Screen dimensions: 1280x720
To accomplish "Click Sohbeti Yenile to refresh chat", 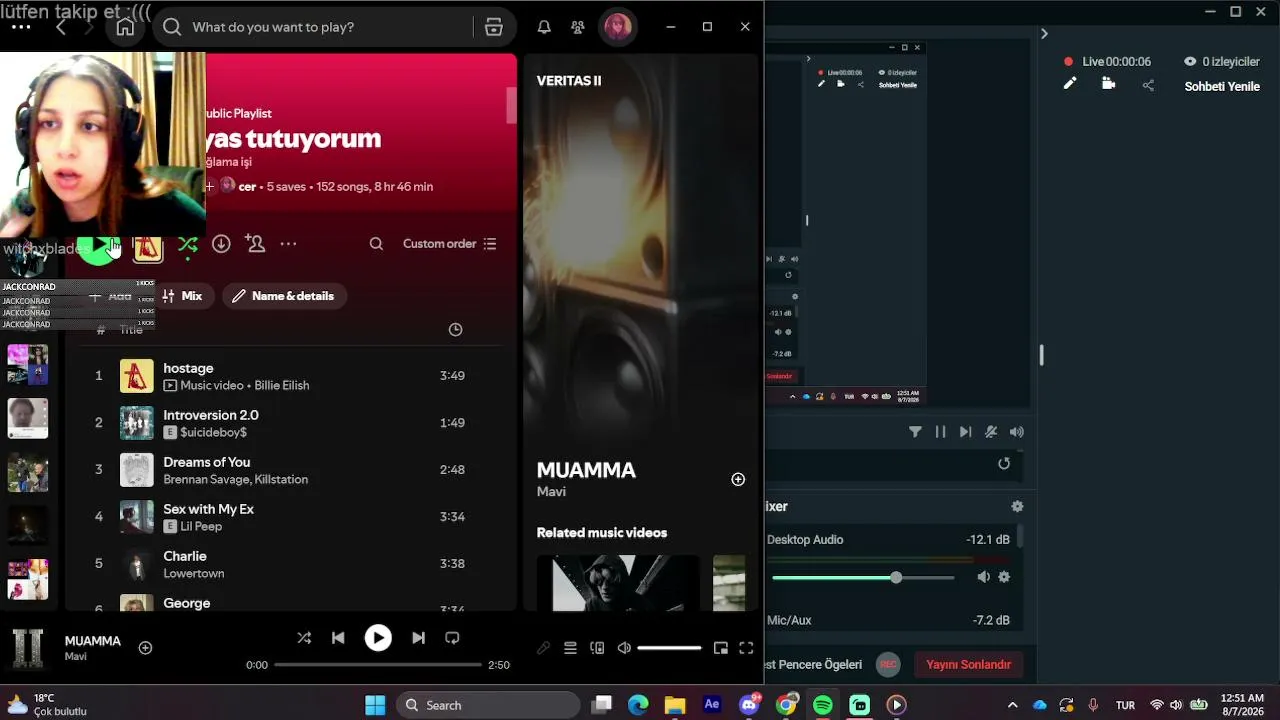I will [1222, 86].
